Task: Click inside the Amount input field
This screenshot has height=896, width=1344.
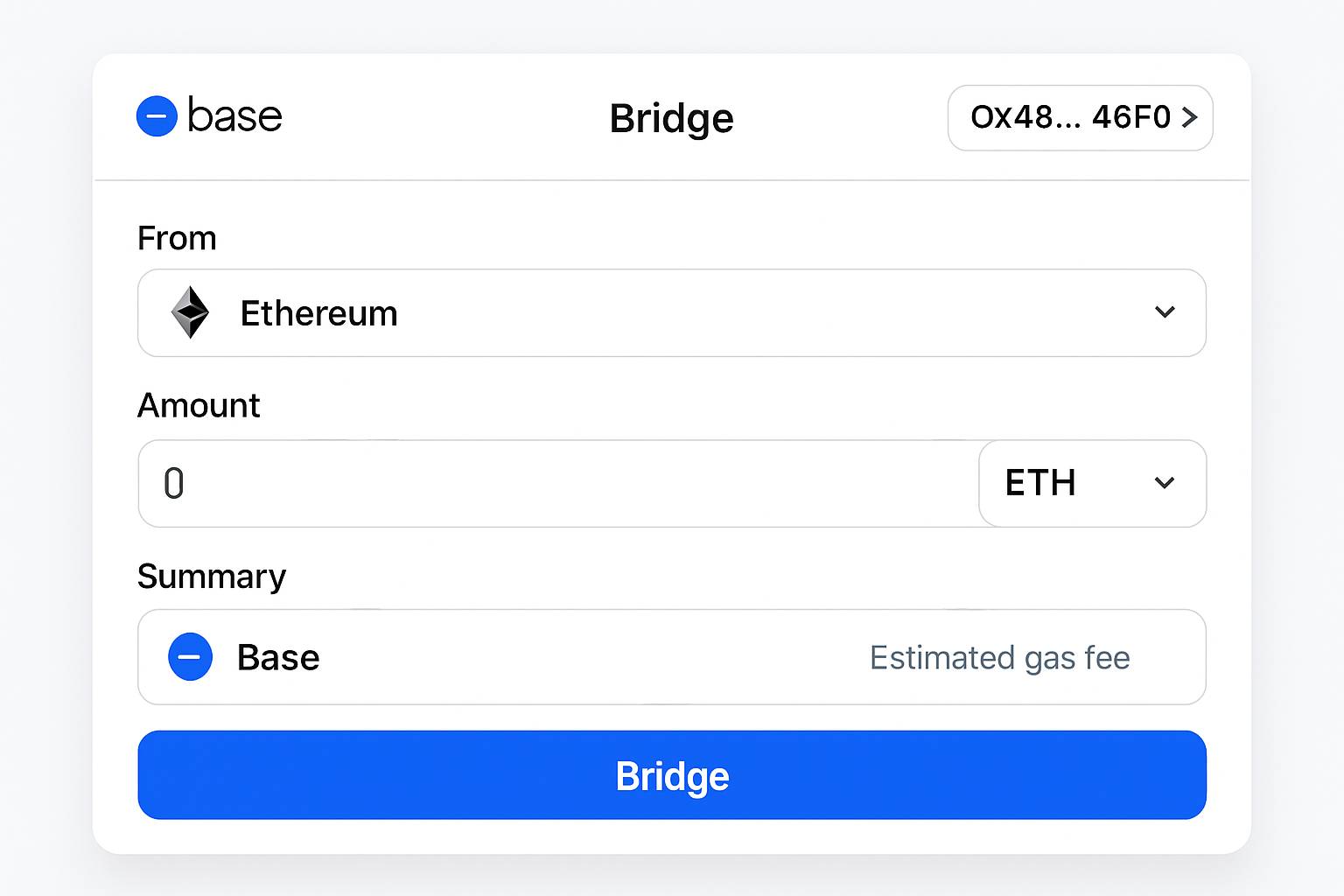Action: click(x=525, y=483)
